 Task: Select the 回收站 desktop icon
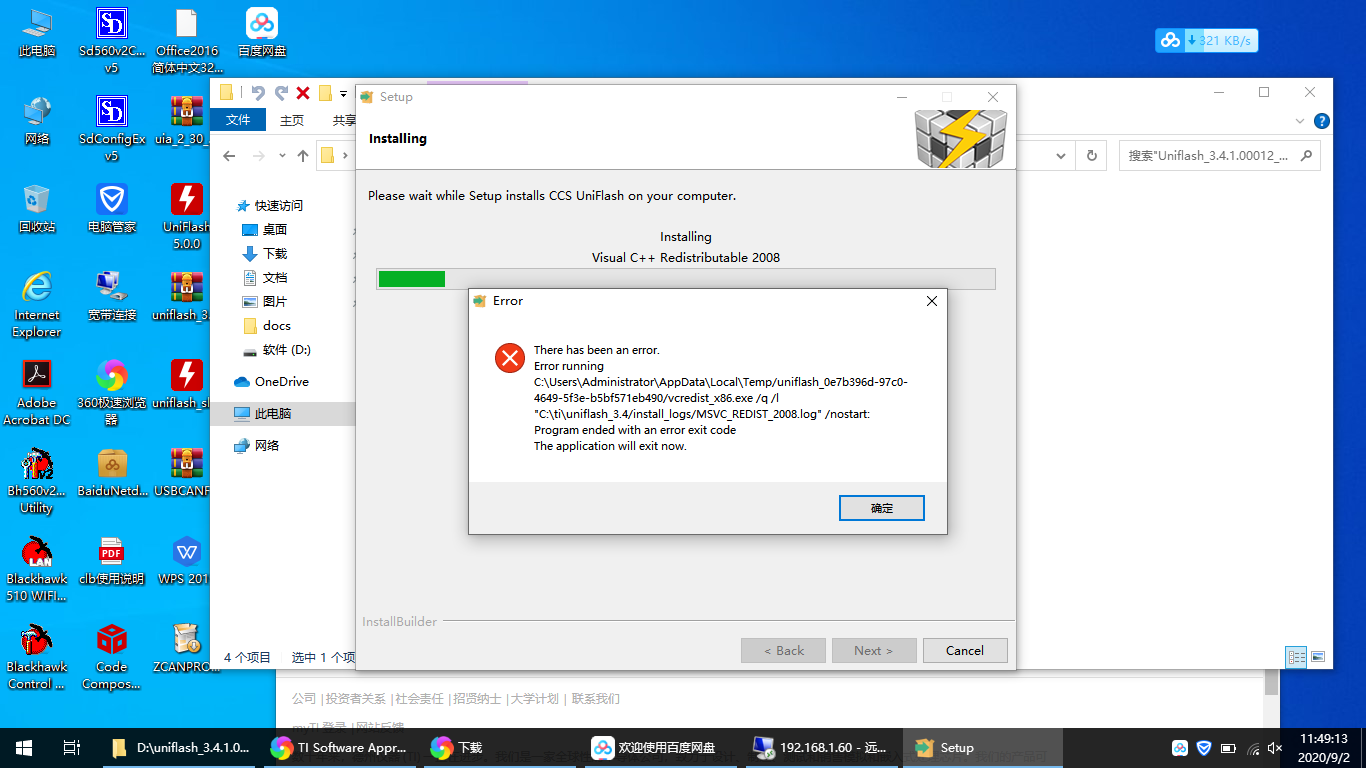click(37, 208)
